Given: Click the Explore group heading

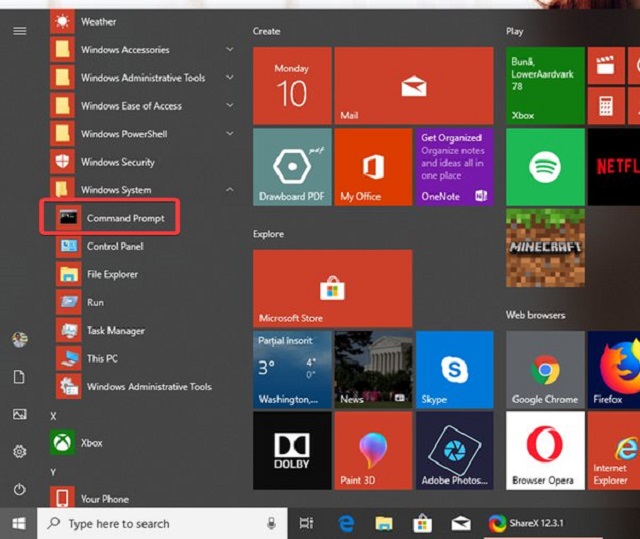Looking at the screenshot, I should pos(268,234).
